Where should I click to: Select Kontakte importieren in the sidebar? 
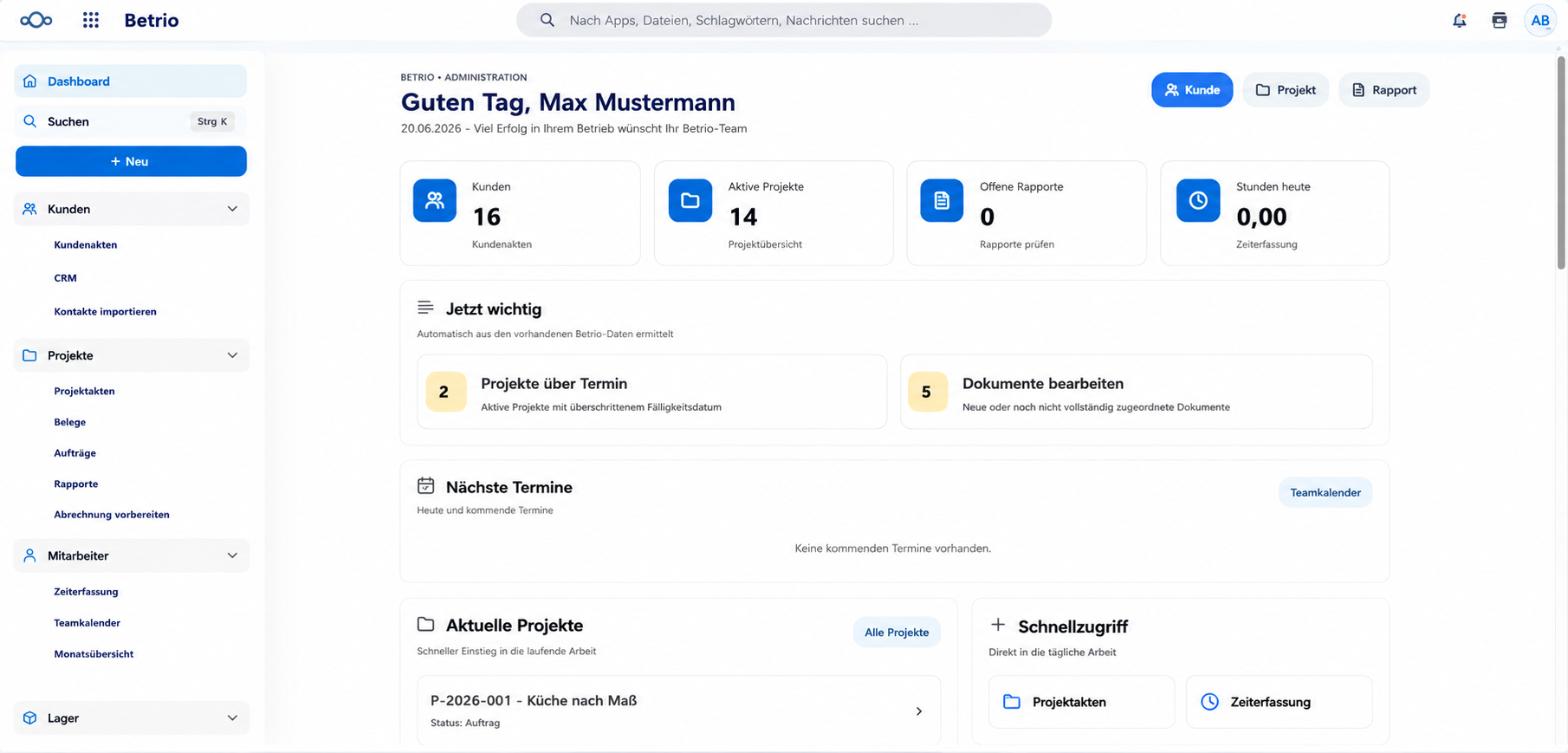pos(105,312)
